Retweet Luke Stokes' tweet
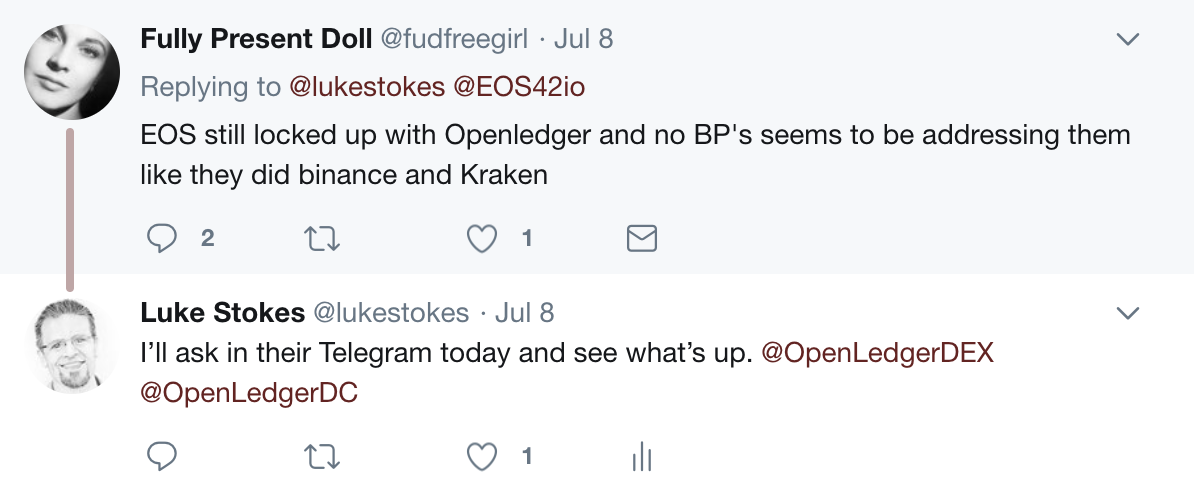1194x486 pixels. point(322,456)
